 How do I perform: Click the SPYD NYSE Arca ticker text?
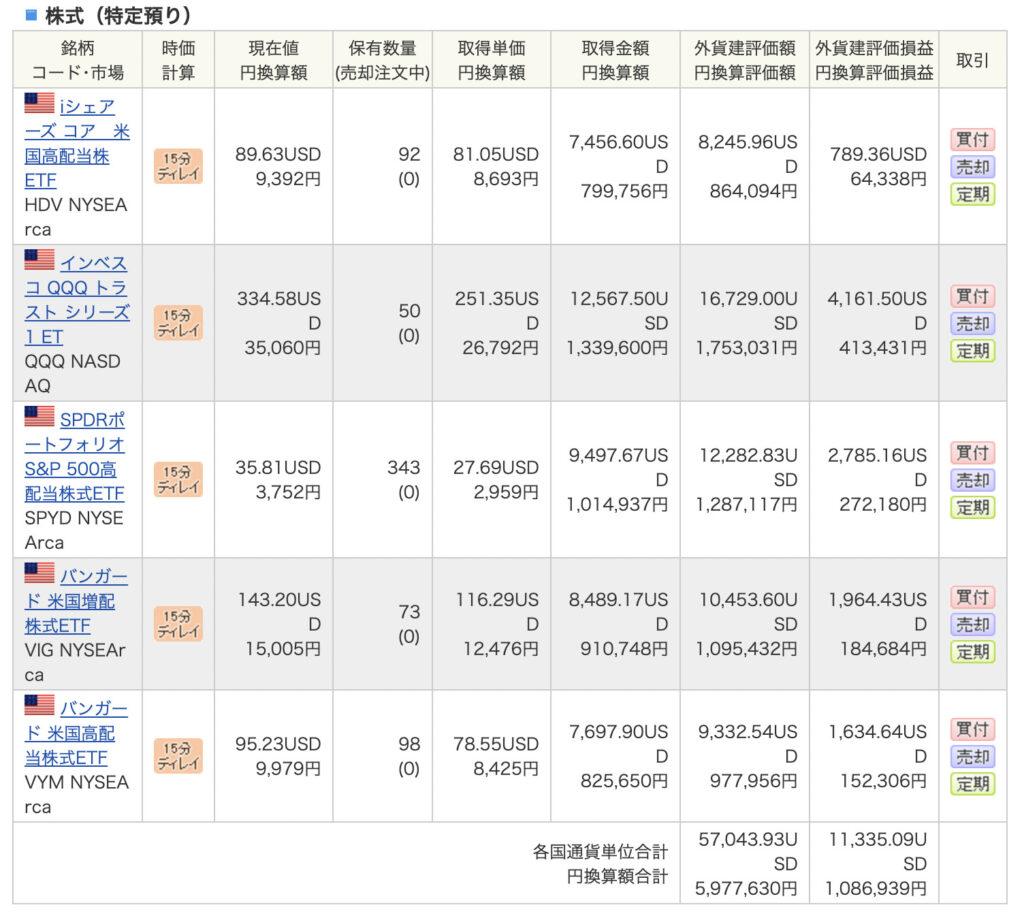[x=74, y=530]
